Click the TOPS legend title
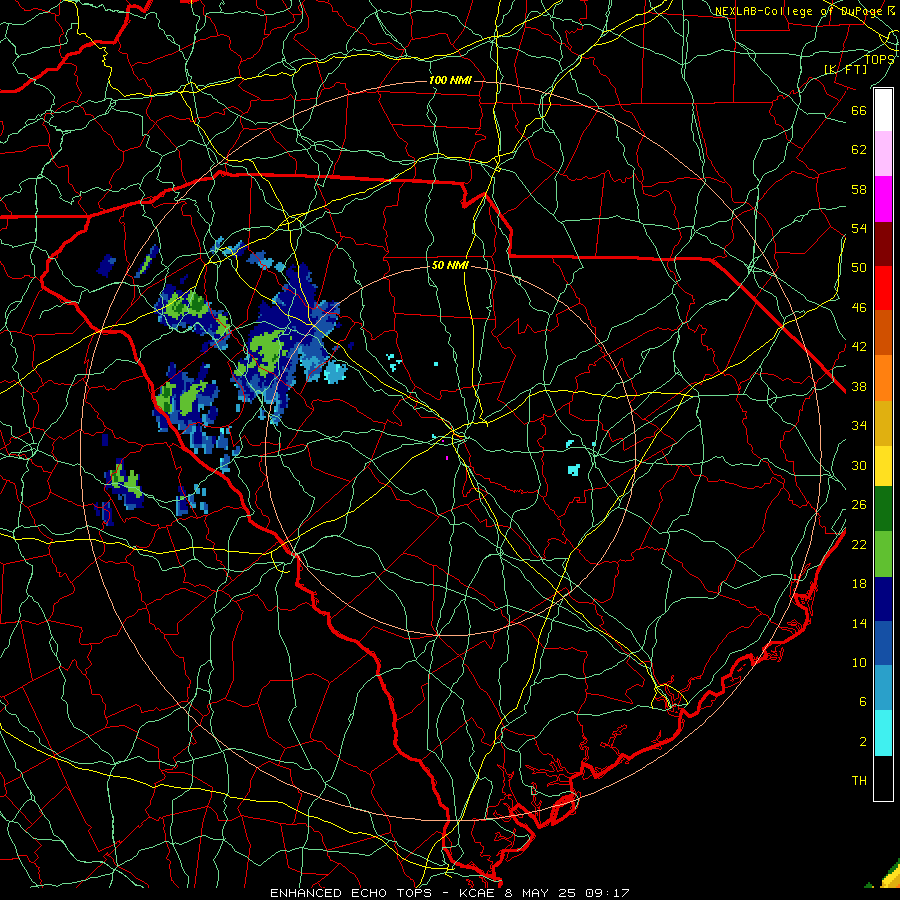This screenshot has height=900, width=900. (879, 59)
